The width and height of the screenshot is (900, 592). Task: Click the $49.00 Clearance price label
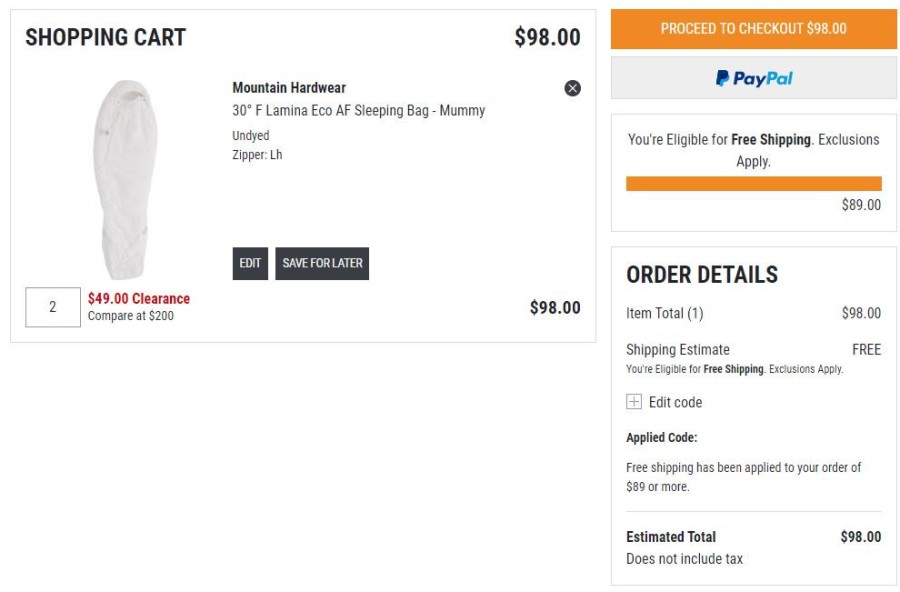[x=139, y=299]
